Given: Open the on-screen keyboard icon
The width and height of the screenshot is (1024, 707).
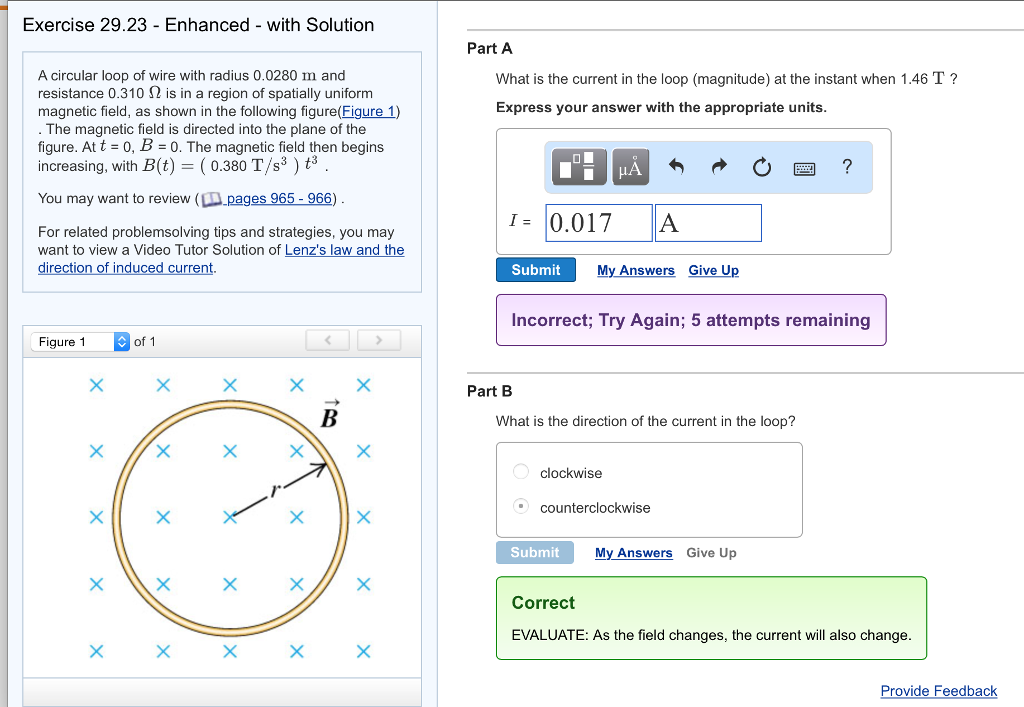Looking at the screenshot, I should [x=804, y=167].
